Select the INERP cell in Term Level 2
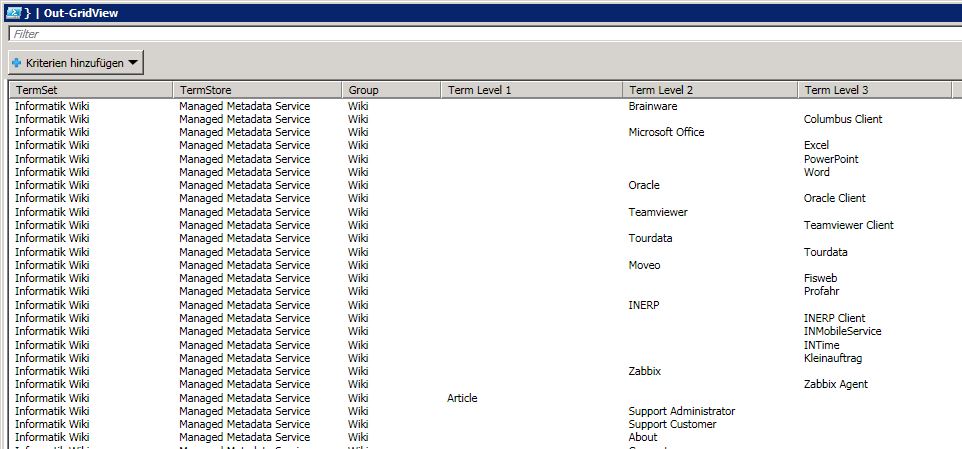This screenshot has height=449, width=962. [644, 305]
